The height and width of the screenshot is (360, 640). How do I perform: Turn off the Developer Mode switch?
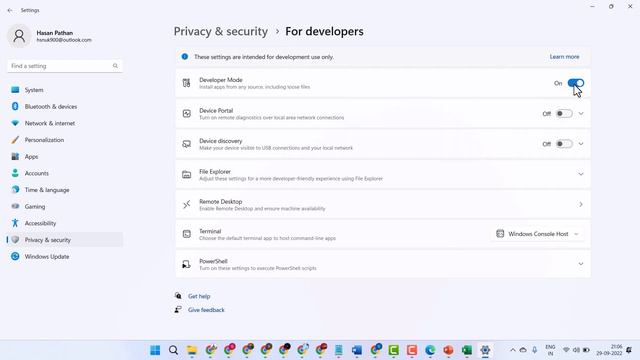point(576,83)
